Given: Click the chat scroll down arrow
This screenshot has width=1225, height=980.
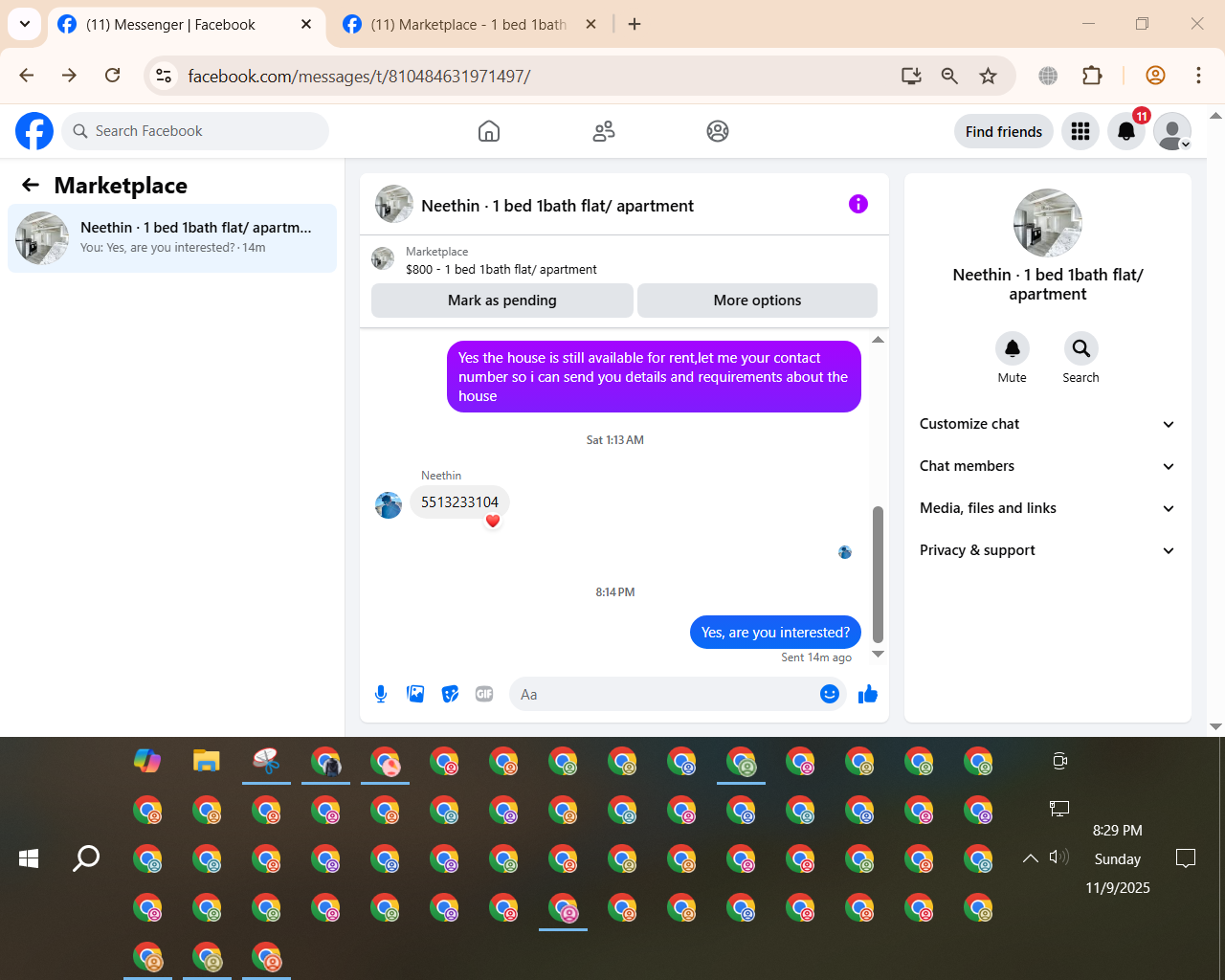Looking at the screenshot, I should pos(878,655).
